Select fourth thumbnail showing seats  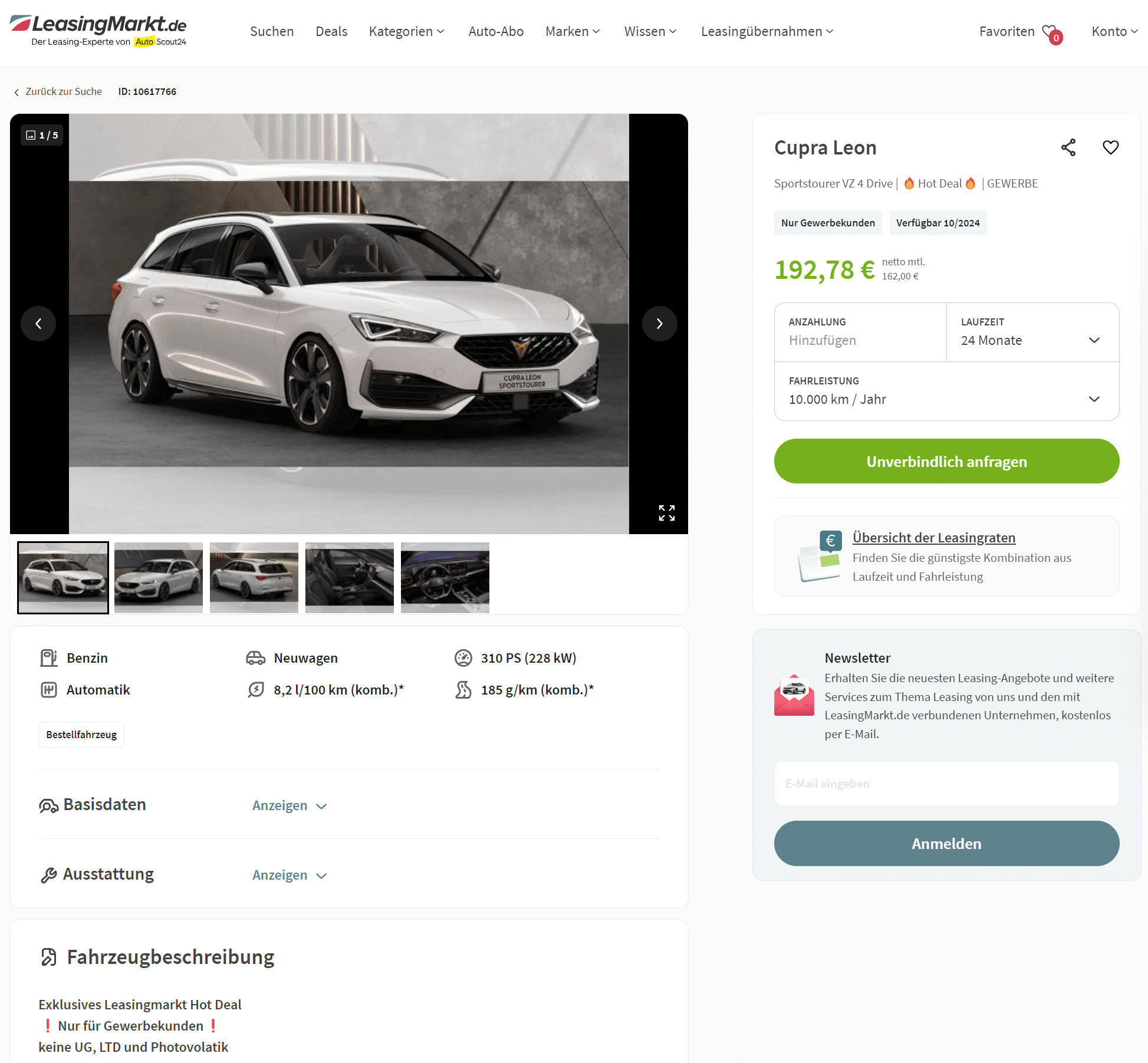tap(350, 578)
